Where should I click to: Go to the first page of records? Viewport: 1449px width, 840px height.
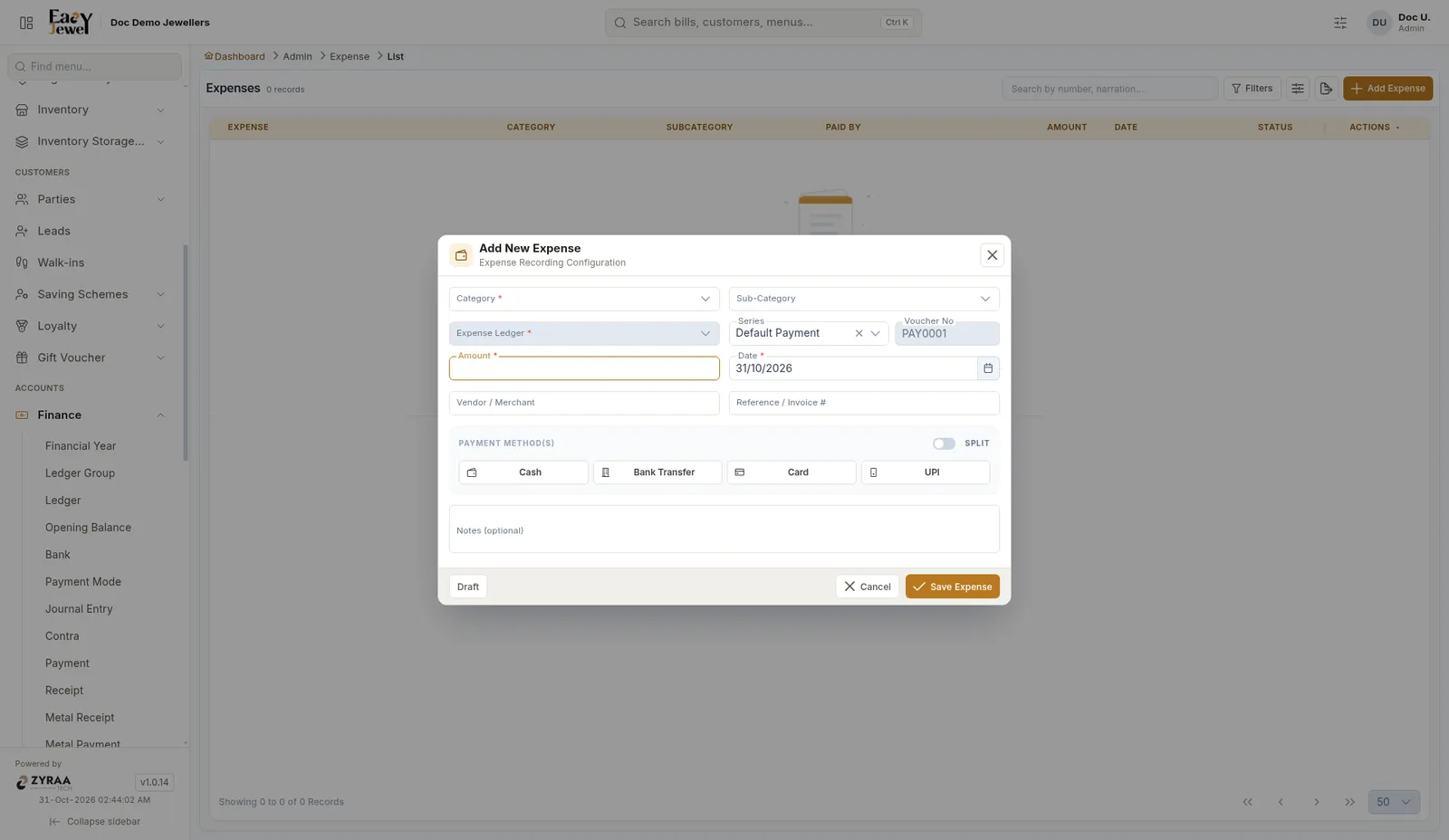(x=1248, y=802)
